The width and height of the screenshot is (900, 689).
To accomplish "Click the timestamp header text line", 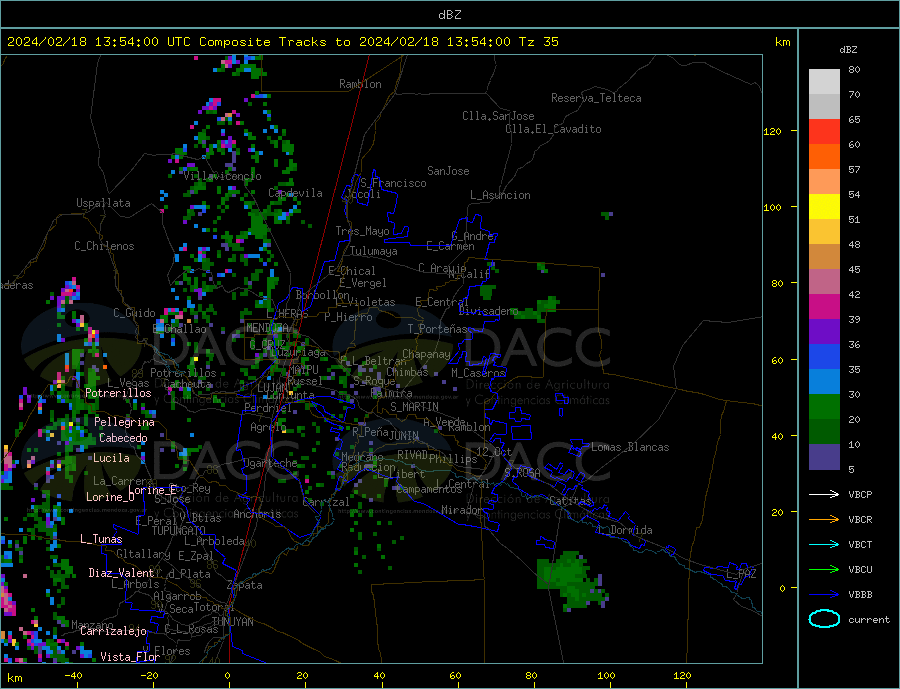I will click(x=282, y=42).
